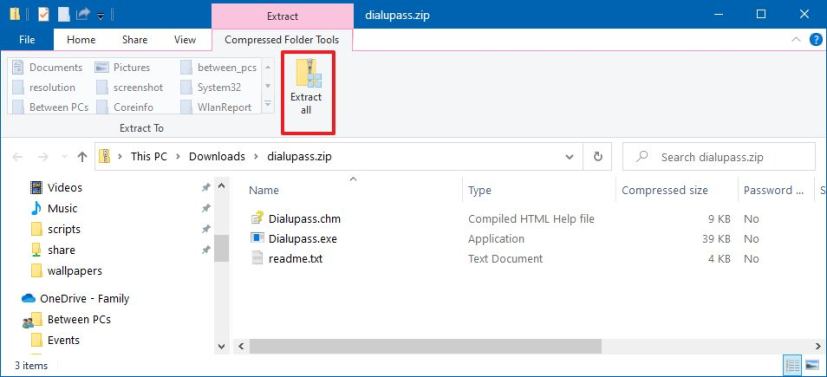This screenshot has width=827, height=377.
Task: Refresh the folder view
Action: 598,157
